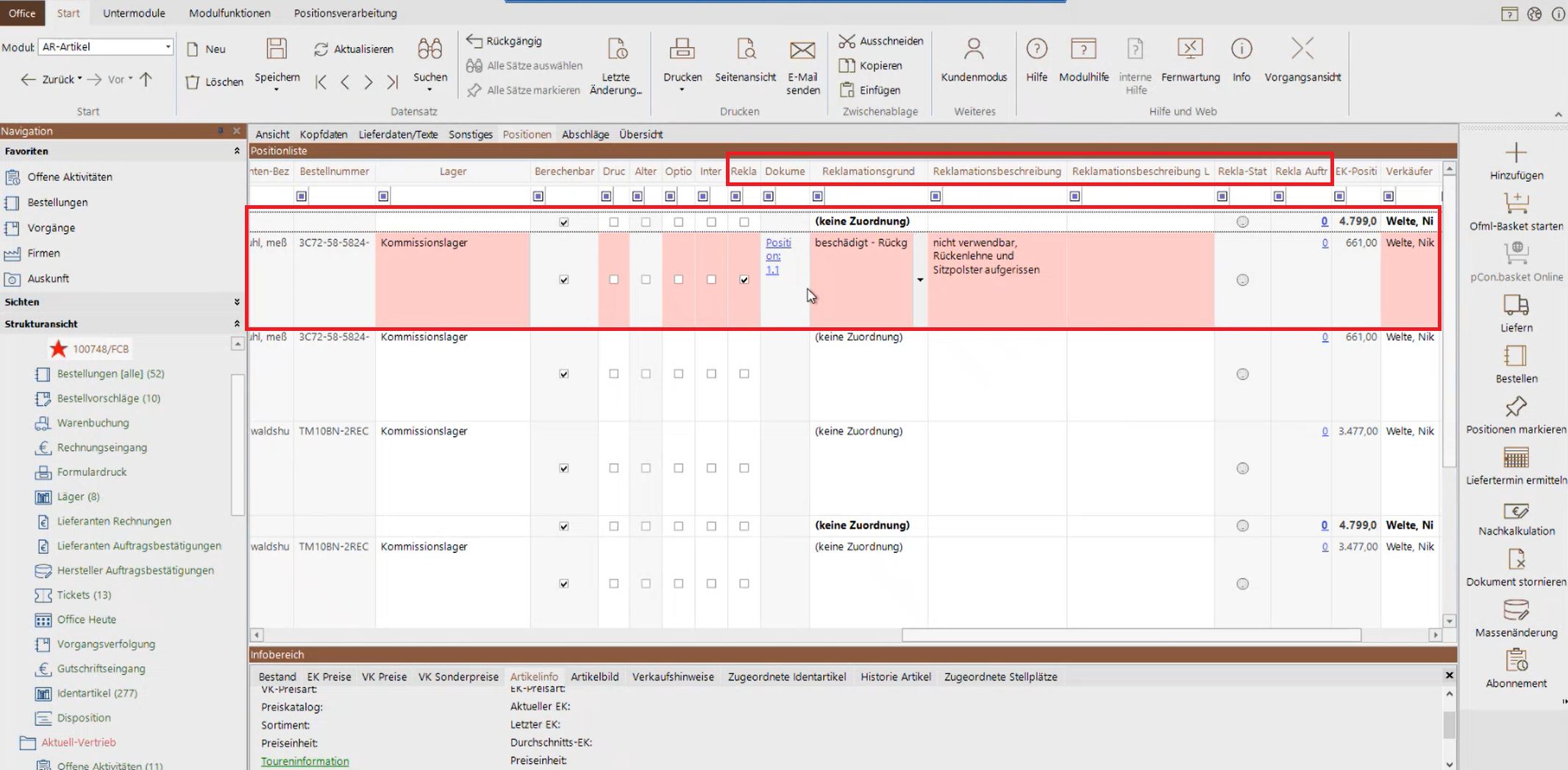Switch to Modulfunktionen ribbon tab
Image resolution: width=1568 pixels, height=770 pixels.
click(x=229, y=13)
